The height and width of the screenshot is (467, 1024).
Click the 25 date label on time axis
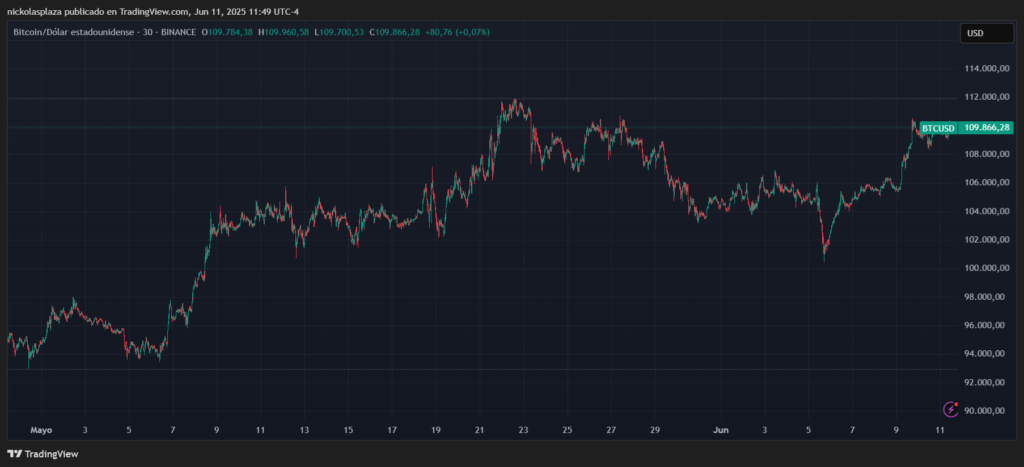567,430
